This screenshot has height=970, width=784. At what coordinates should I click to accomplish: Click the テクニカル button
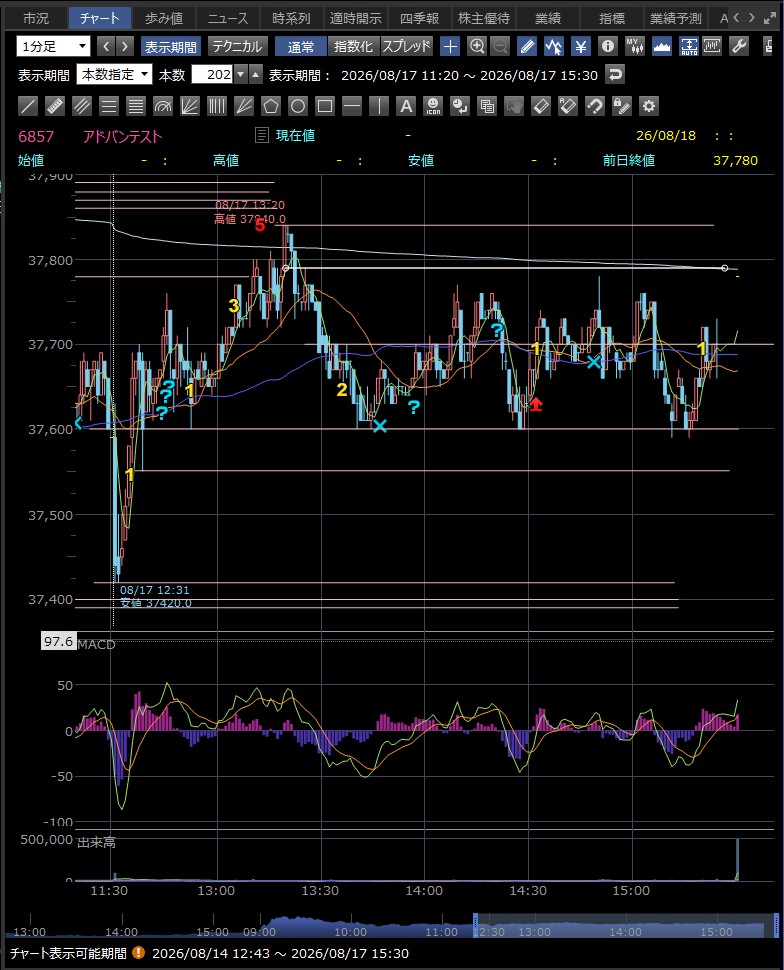237,46
